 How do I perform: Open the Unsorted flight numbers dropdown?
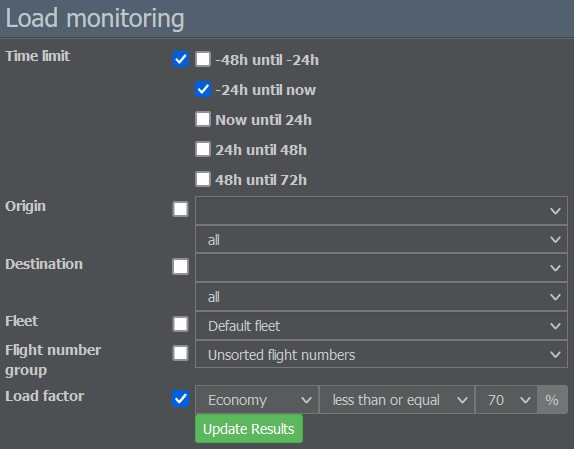381,354
